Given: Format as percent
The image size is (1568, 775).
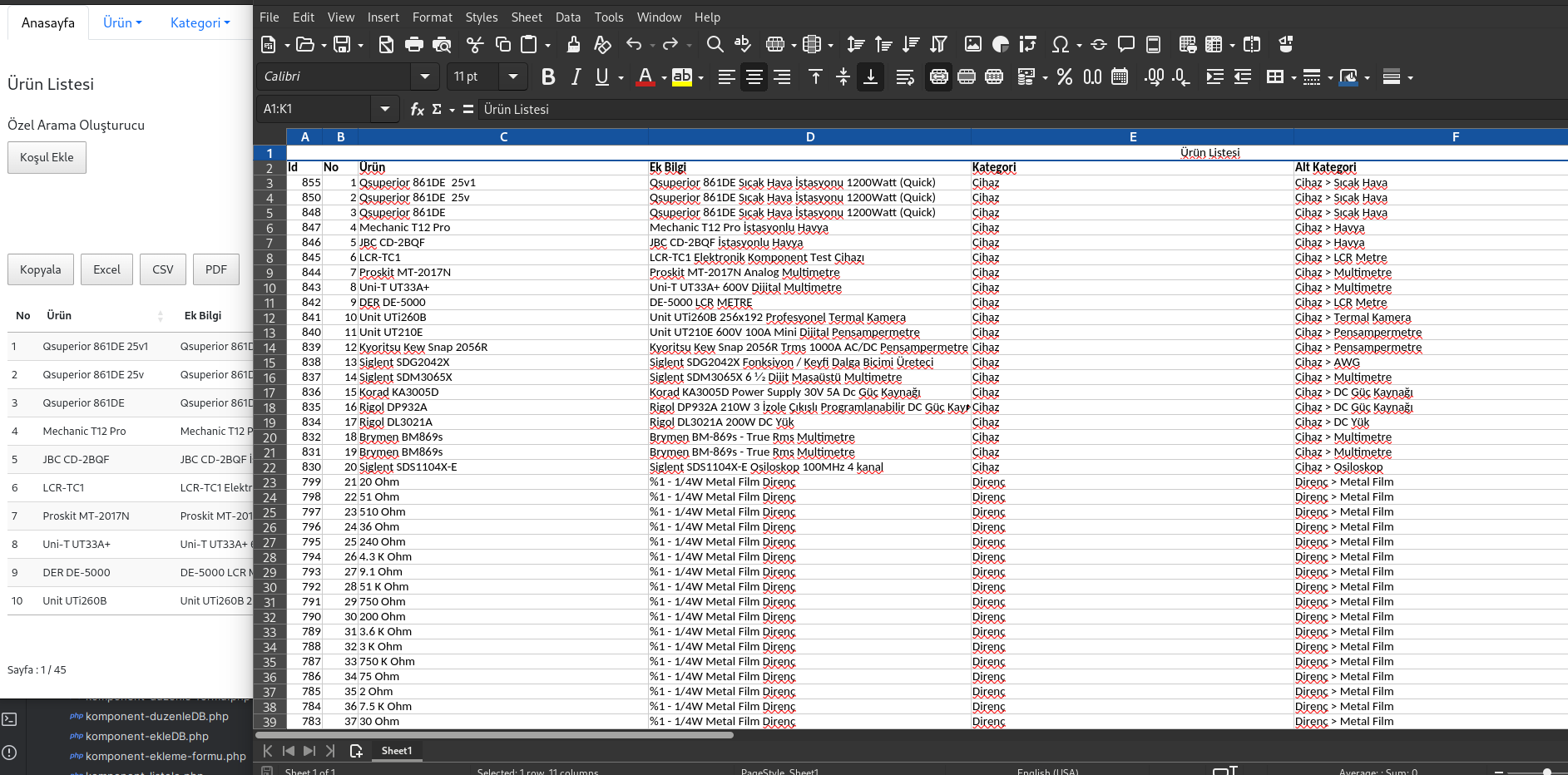Looking at the screenshot, I should click(1065, 77).
